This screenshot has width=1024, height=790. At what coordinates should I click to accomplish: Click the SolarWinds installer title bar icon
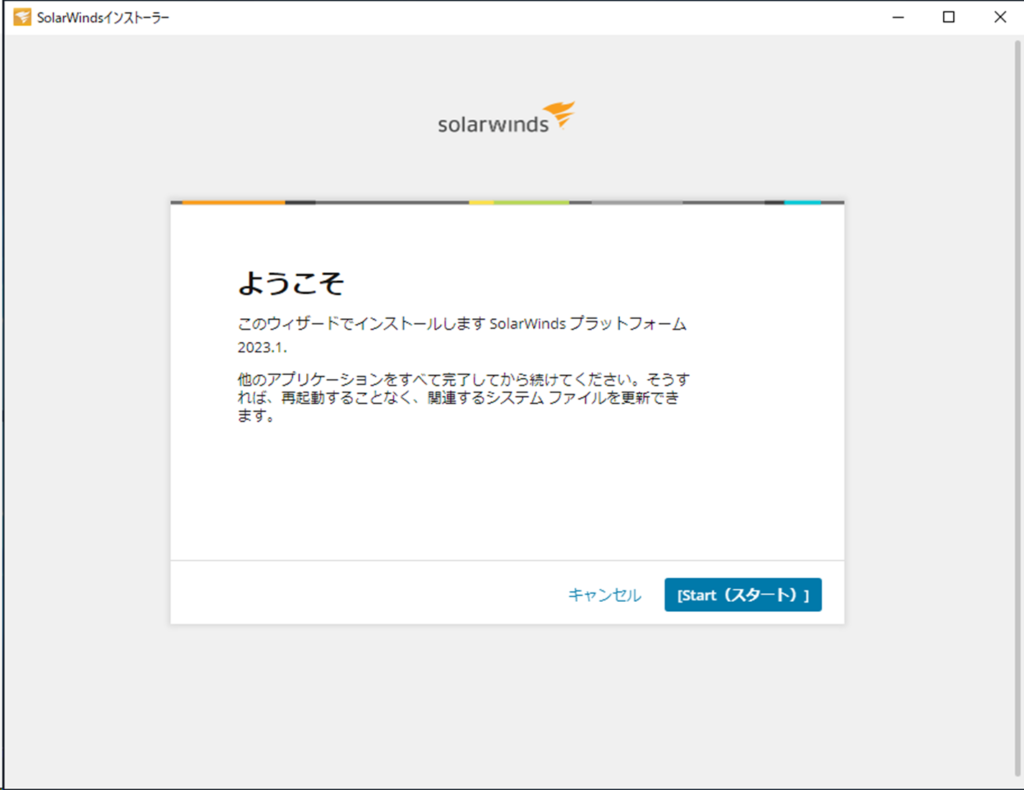click(x=22, y=17)
